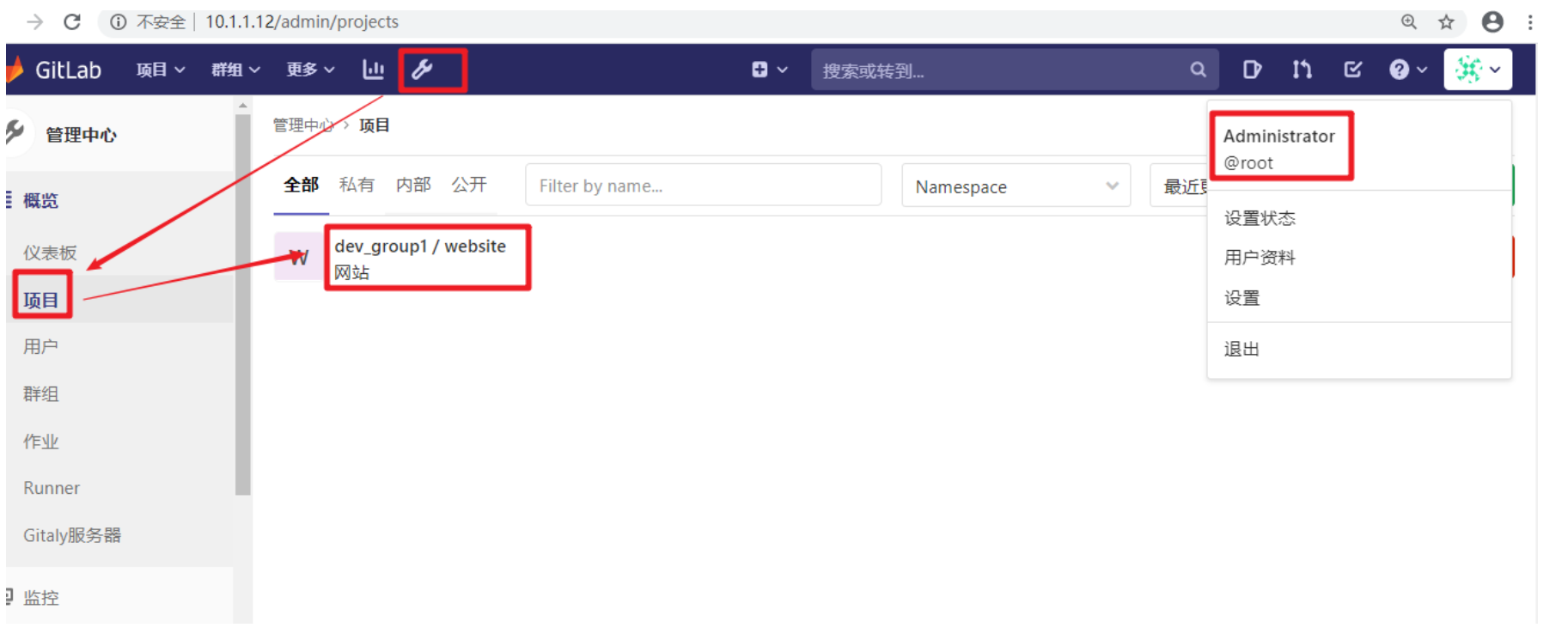The height and width of the screenshot is (640, 1568).
Task: Open Runner in the sidebar
Action: pyautogui.click(x=52, y=488)
